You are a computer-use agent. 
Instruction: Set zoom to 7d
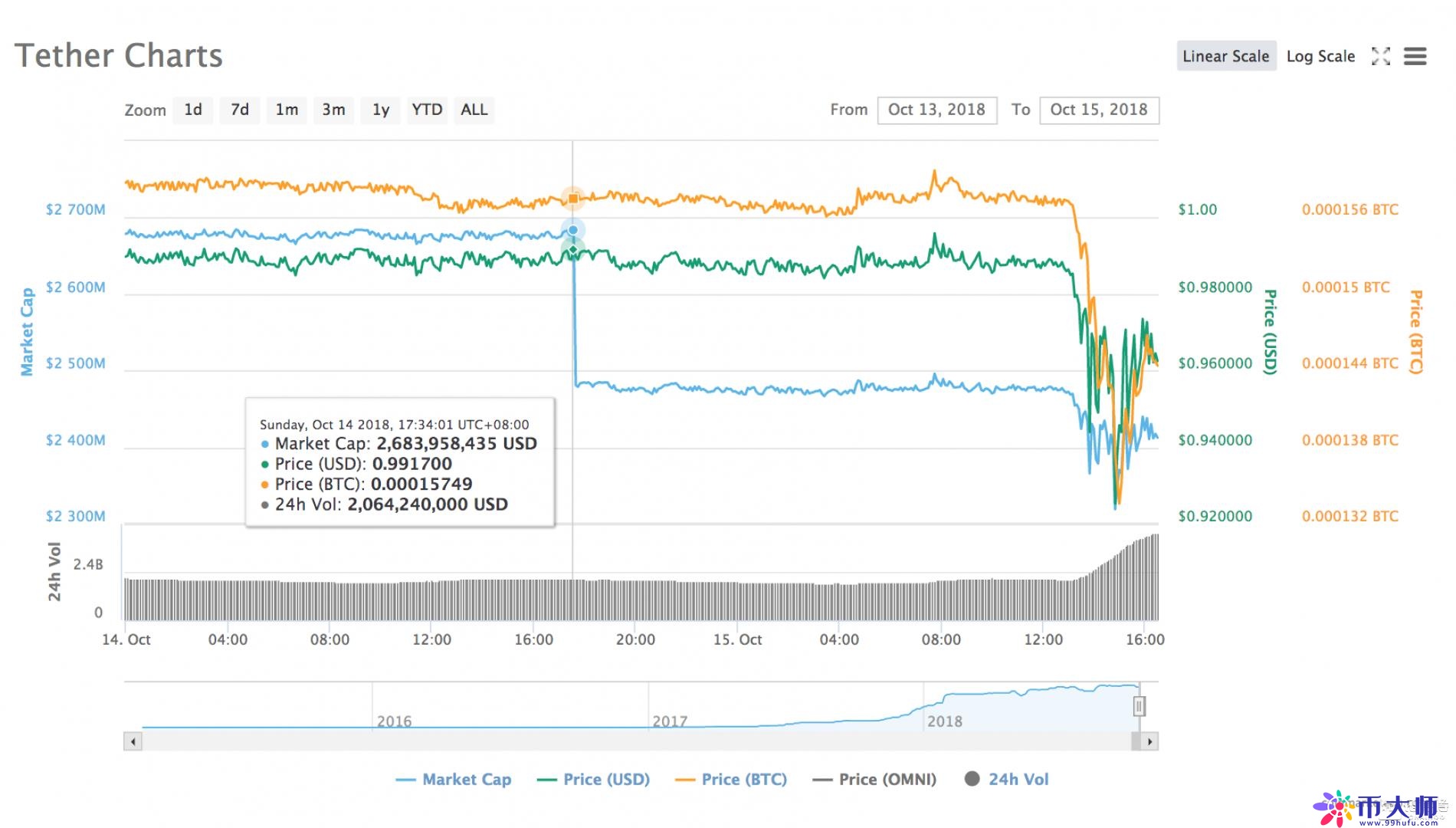click(x=240, y=110)
